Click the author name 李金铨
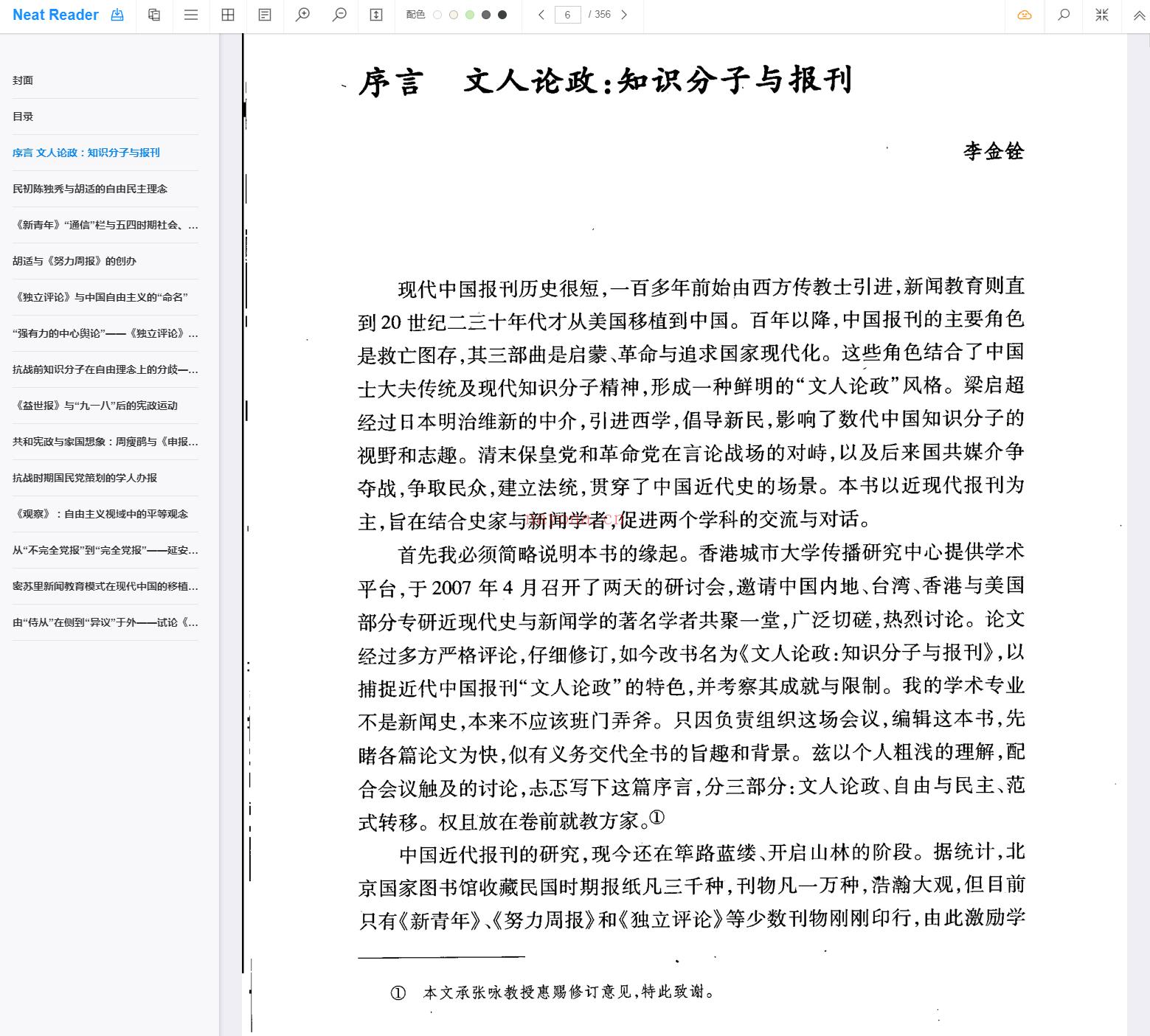This screenshot has height=1036, width=1150. (x=994, y=151)
